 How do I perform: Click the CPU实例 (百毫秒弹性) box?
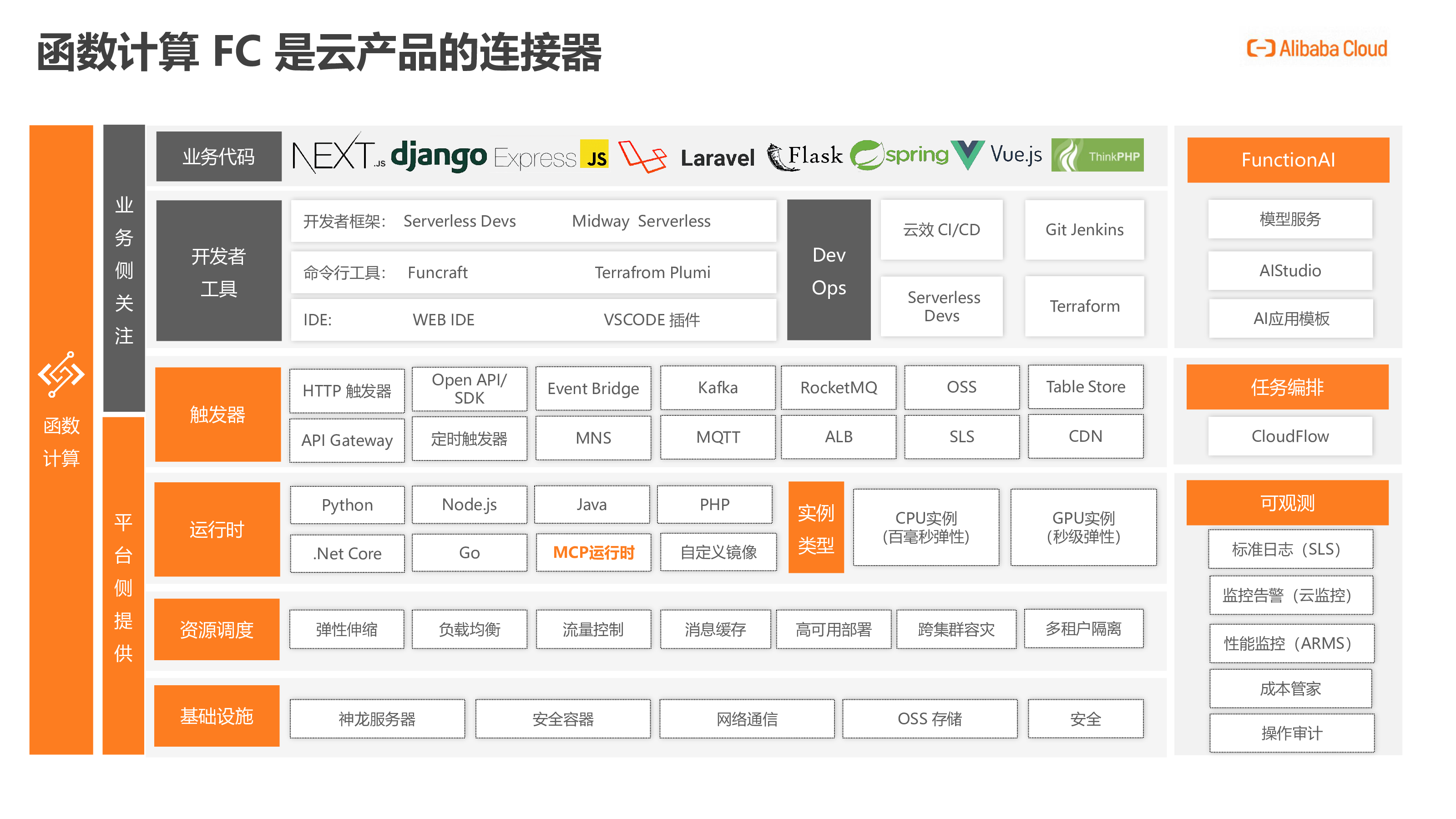926,527
